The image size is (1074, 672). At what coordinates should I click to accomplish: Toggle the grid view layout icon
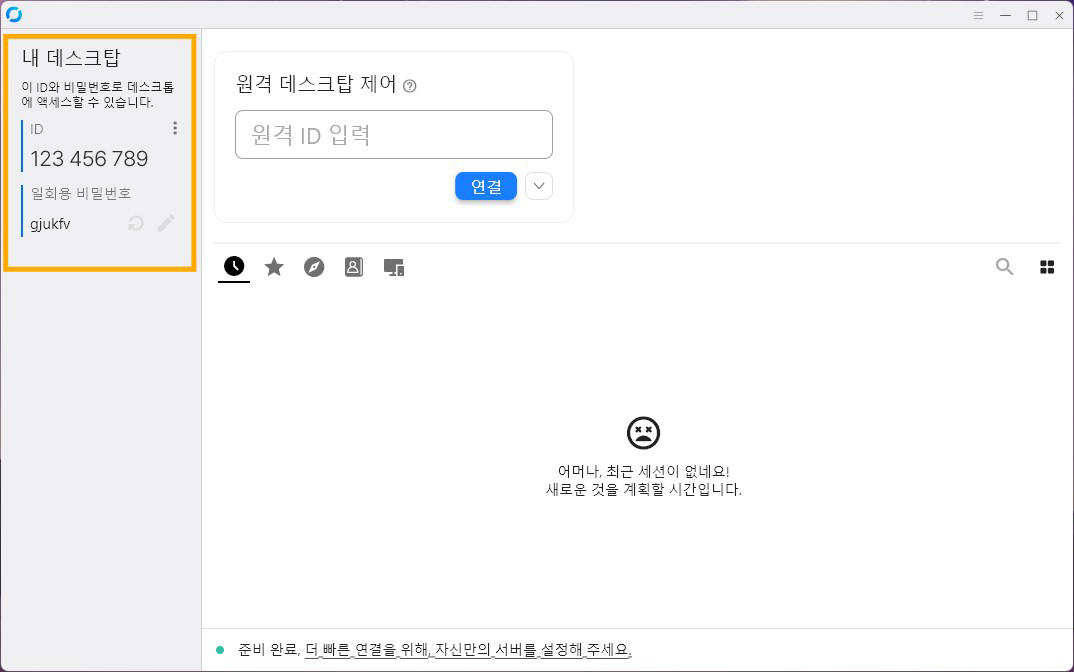(x=1047, y=267)
